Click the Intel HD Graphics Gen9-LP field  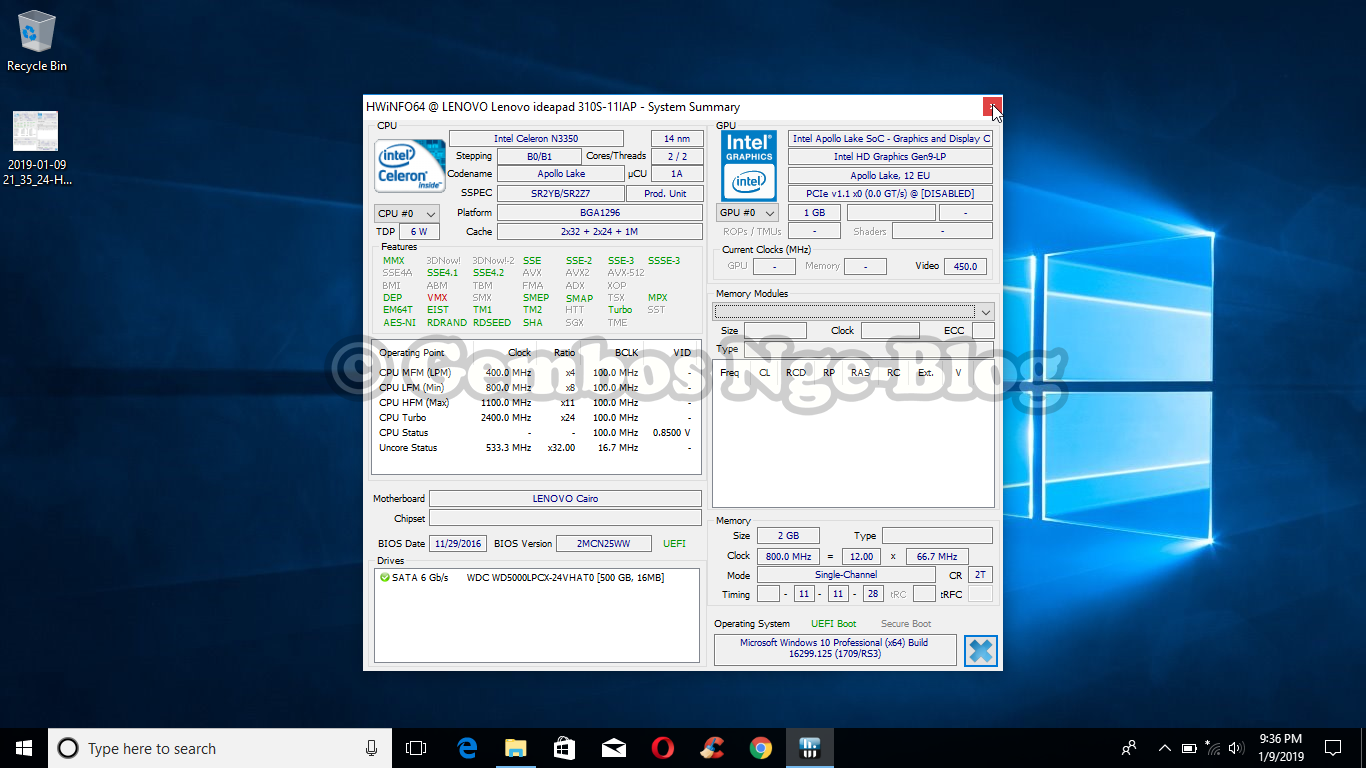(x=890, y=157)
